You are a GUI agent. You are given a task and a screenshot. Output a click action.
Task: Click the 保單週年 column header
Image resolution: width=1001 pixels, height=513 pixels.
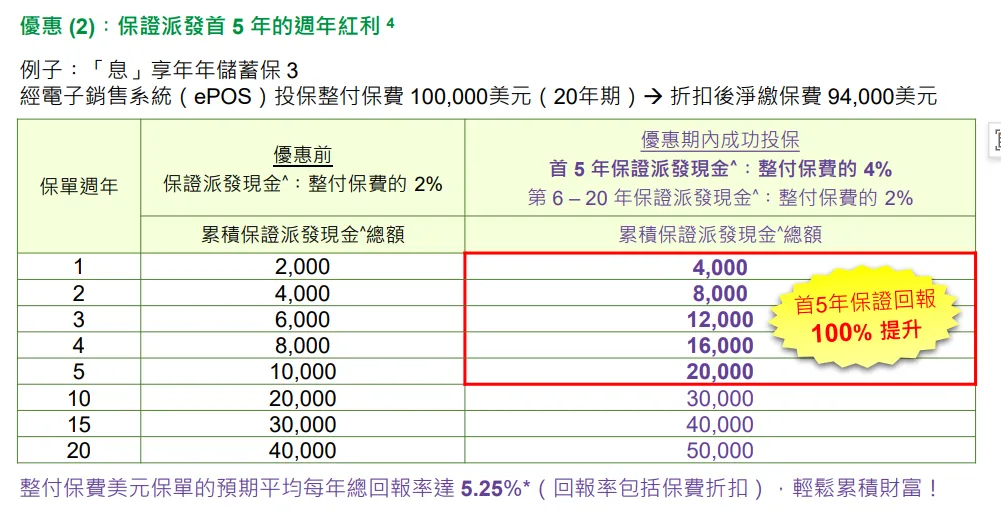(x=79, y=186)
